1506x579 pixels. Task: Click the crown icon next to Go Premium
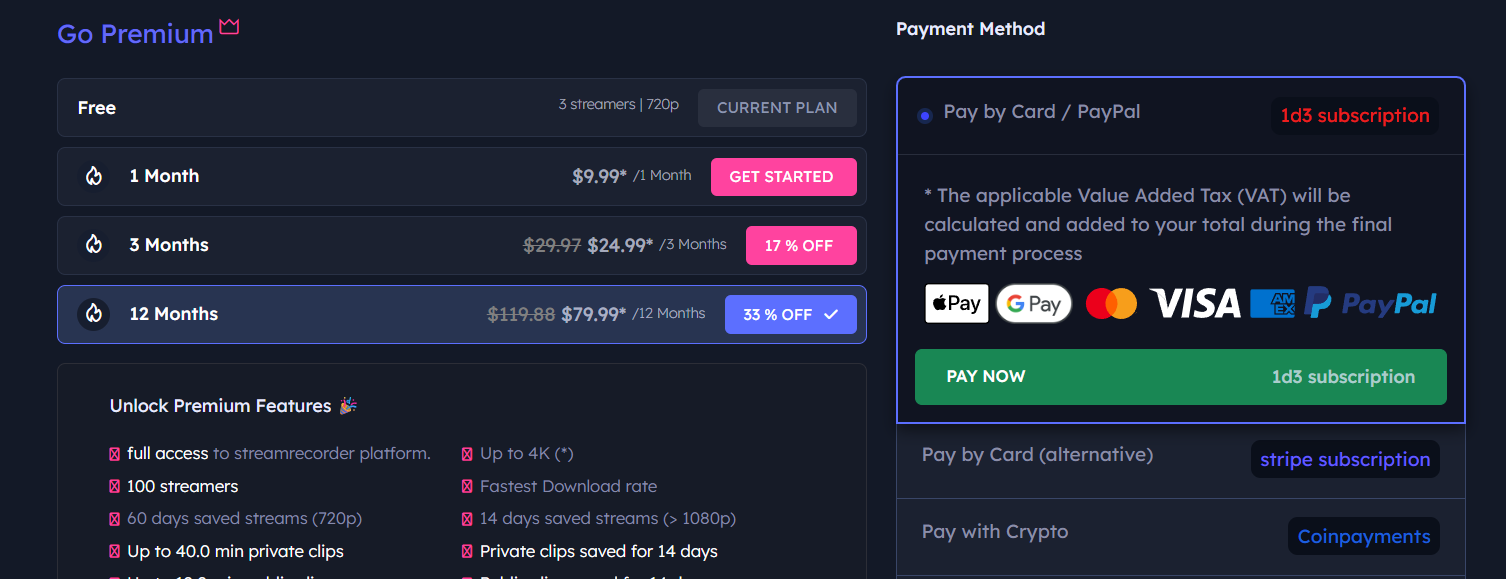pos(229,27)
